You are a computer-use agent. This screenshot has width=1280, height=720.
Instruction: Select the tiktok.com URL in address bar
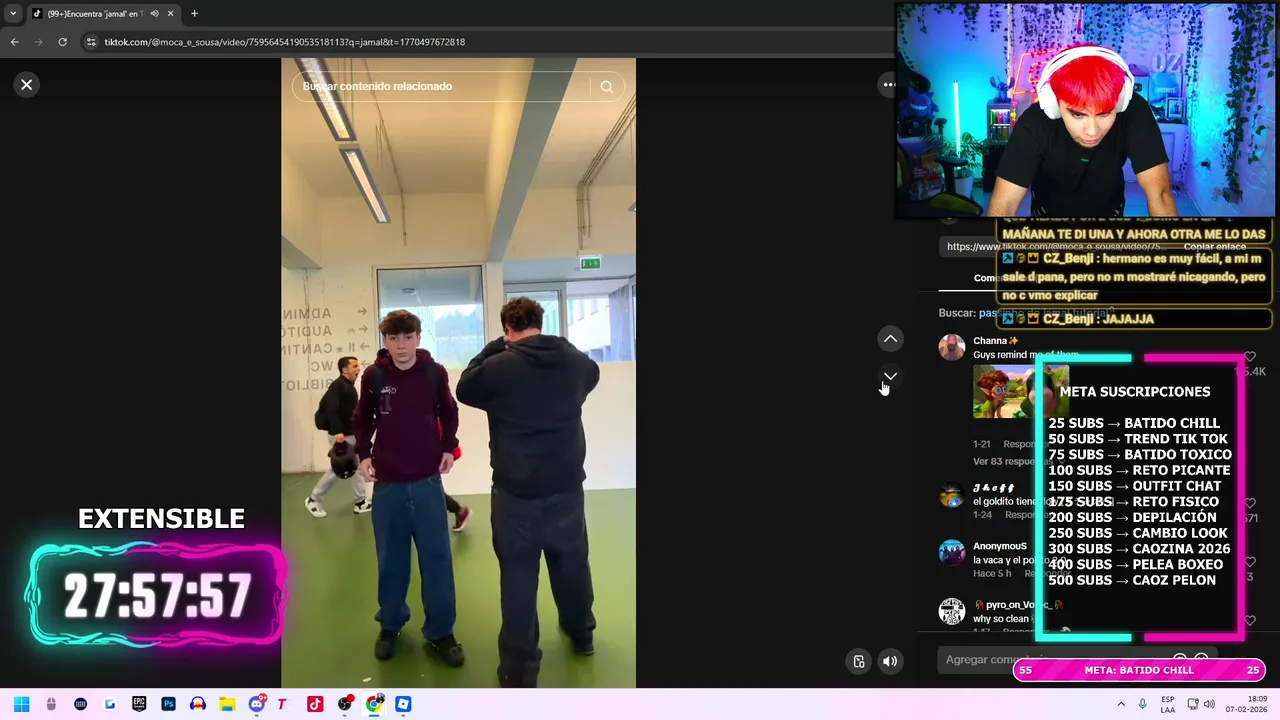[285, 42]
